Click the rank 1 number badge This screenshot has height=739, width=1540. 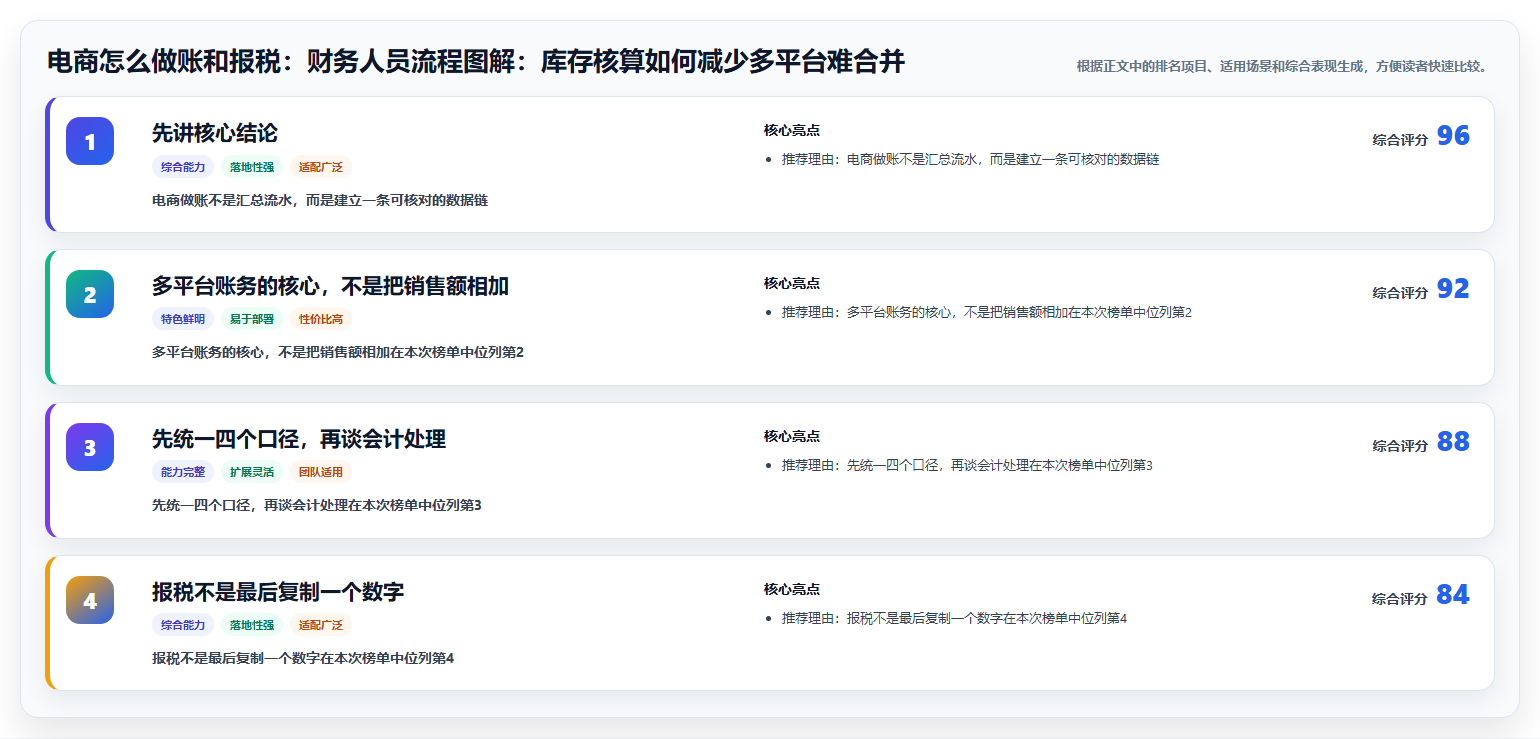pos(90,141)
